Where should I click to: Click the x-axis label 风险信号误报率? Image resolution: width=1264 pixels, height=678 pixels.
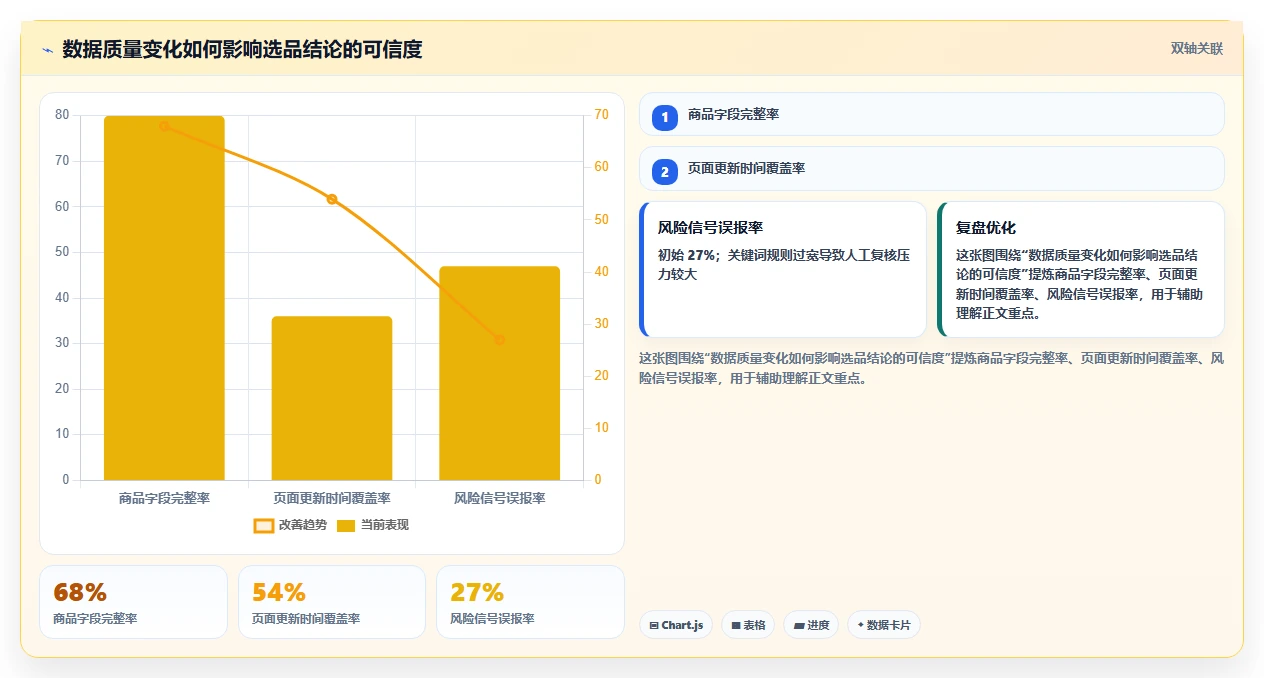point(499,498)
